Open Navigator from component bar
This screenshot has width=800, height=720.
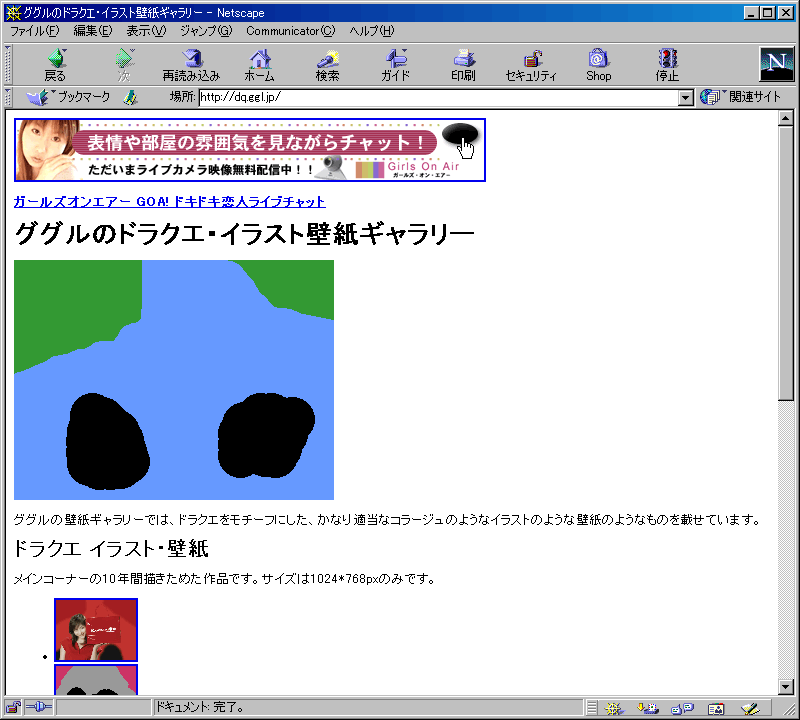[614, 708]
